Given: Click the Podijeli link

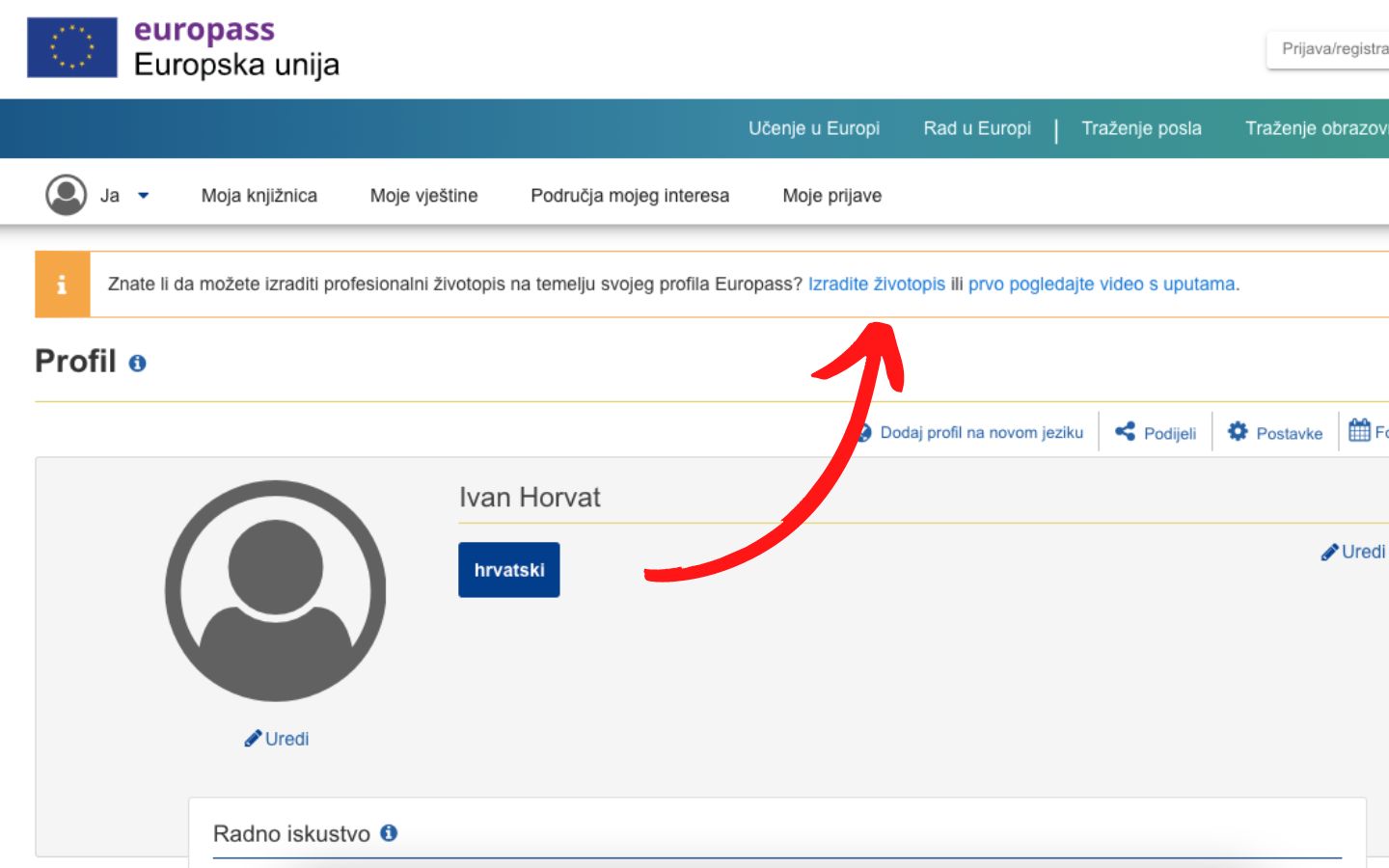Looking at the screenshot, I should click(1170, 434).
